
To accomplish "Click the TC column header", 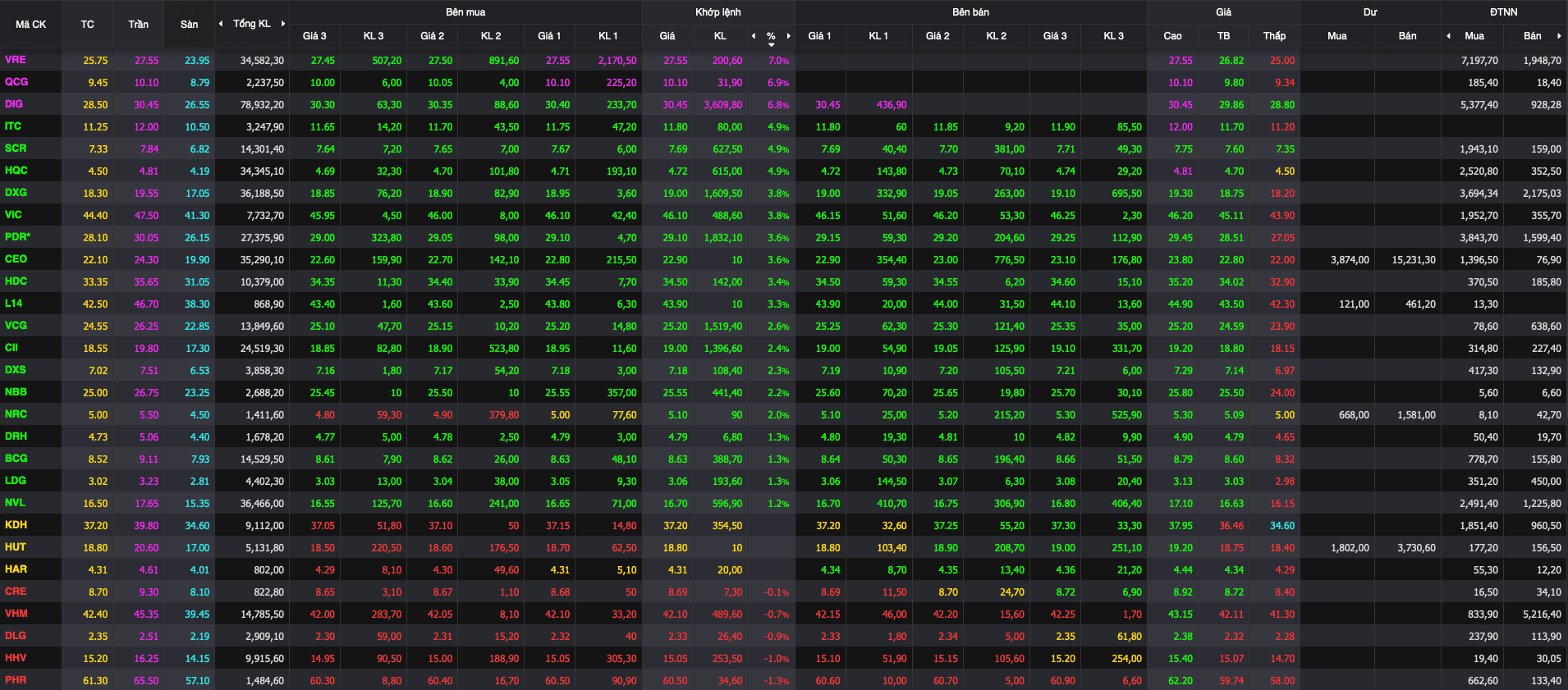I will (87, 24).
